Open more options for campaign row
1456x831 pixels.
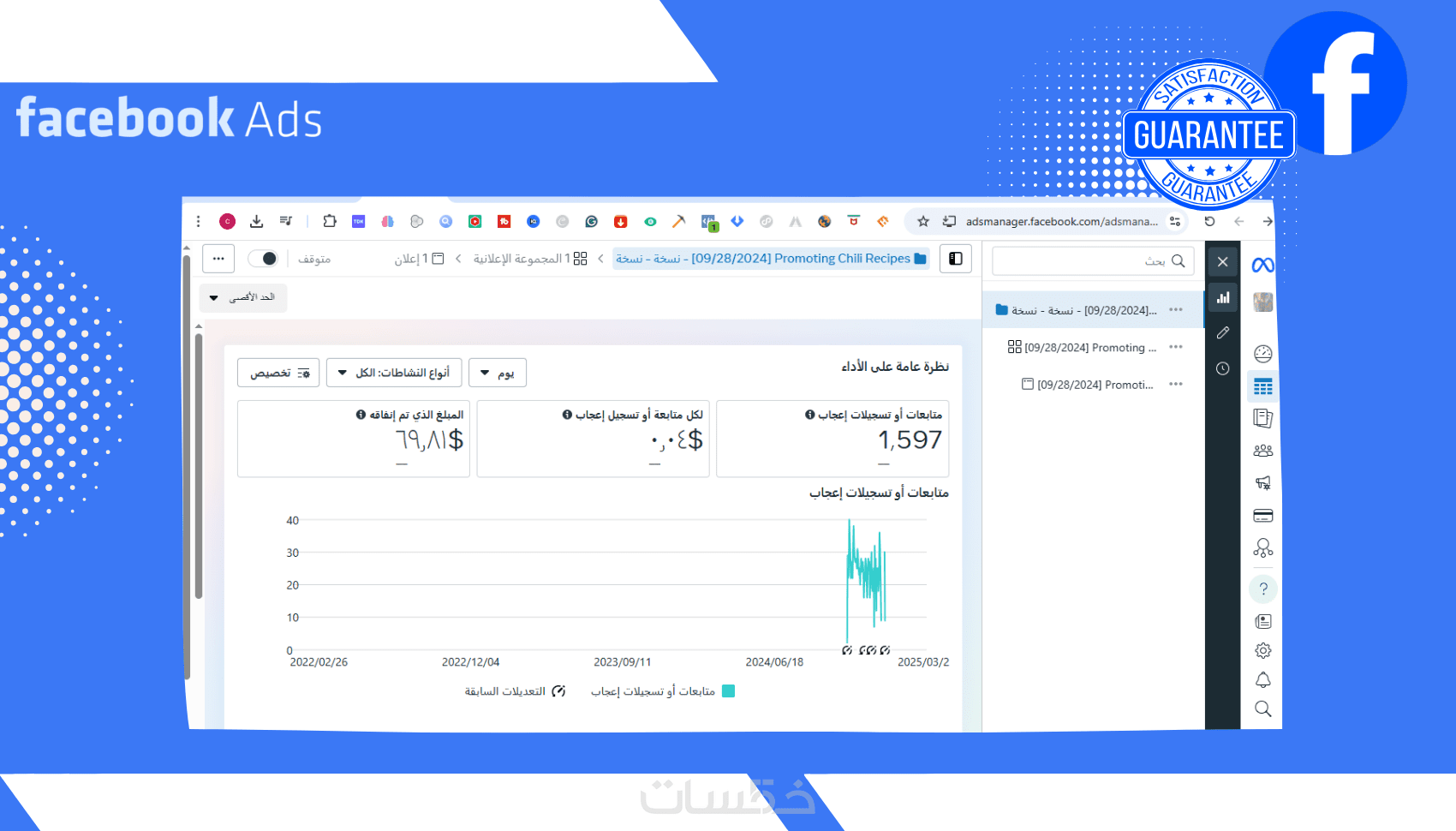(1176, 310)
